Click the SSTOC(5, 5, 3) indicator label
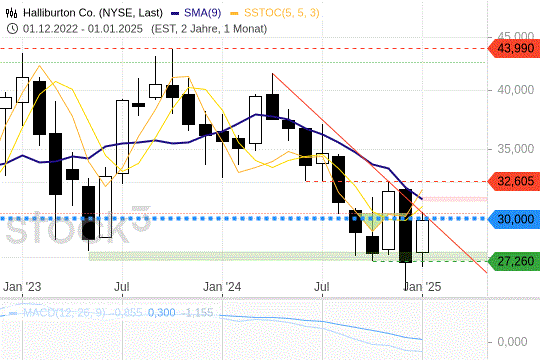Screen dimensions: 540x360 [x=282, y=13]
